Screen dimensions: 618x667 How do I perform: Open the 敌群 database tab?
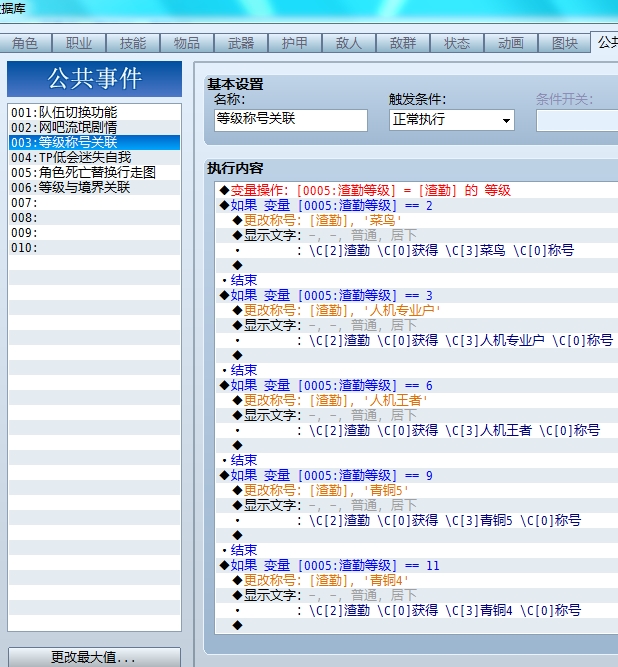tap(403, 43)
